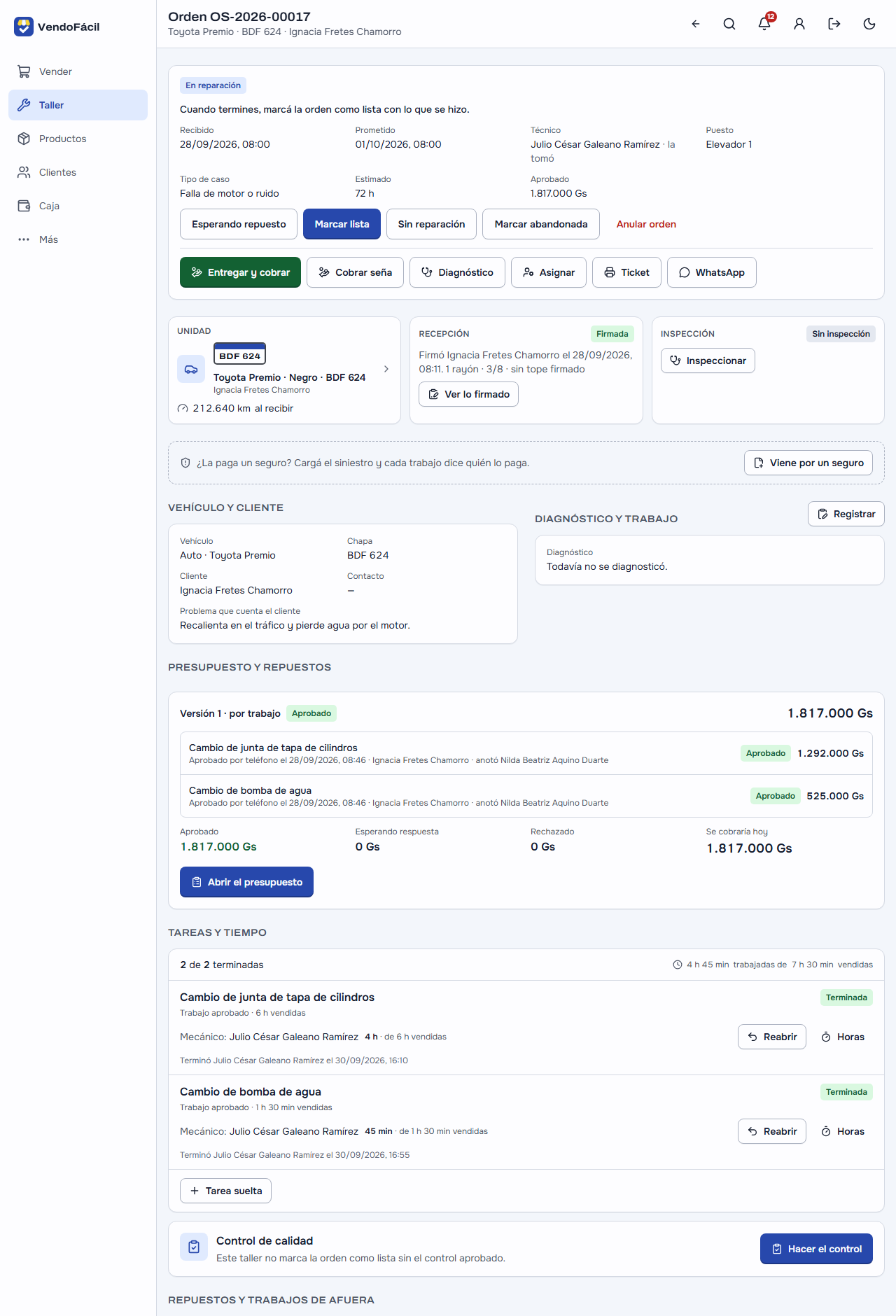Click the search magnifier icon
The width and height of the screenshot is (896, 1316).
coord(729,24)
